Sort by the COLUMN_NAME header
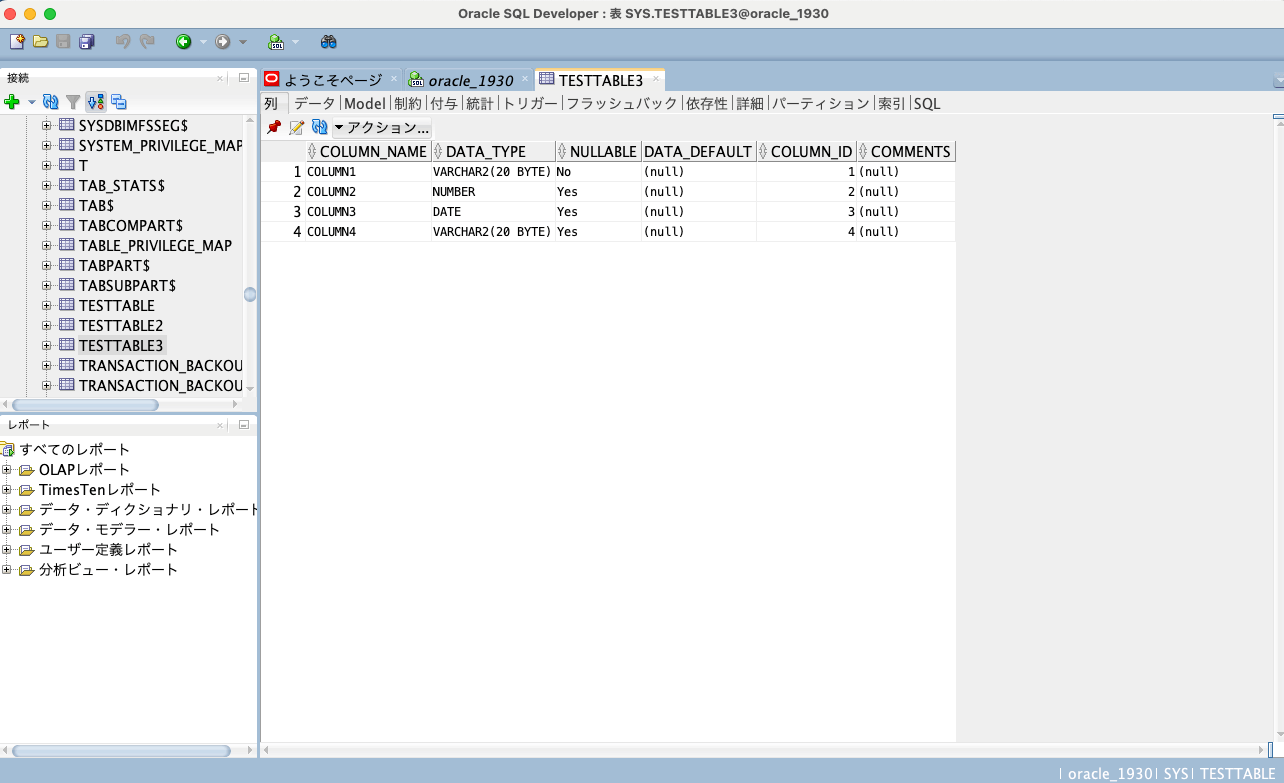This screenshot has width=1284, height=783. tap(368, 151)
